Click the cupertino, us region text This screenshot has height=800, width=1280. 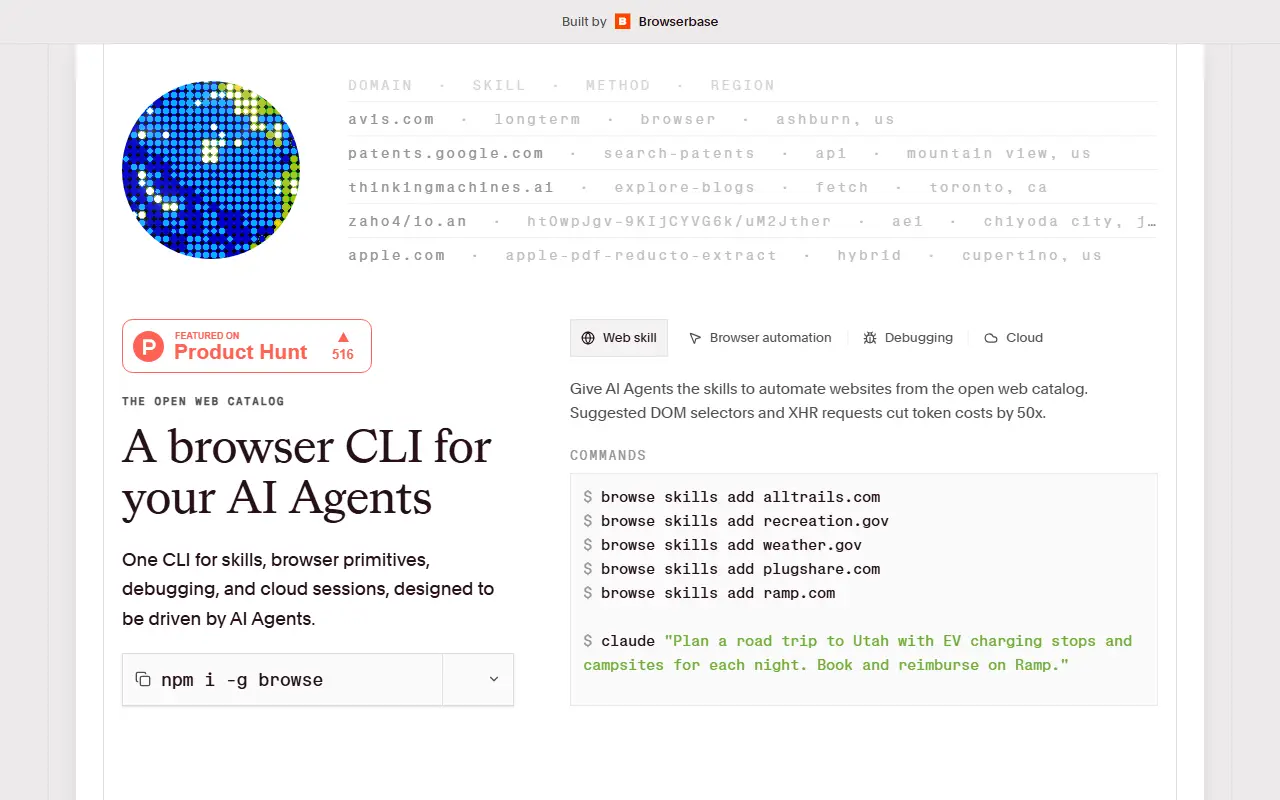[1032, 255]
